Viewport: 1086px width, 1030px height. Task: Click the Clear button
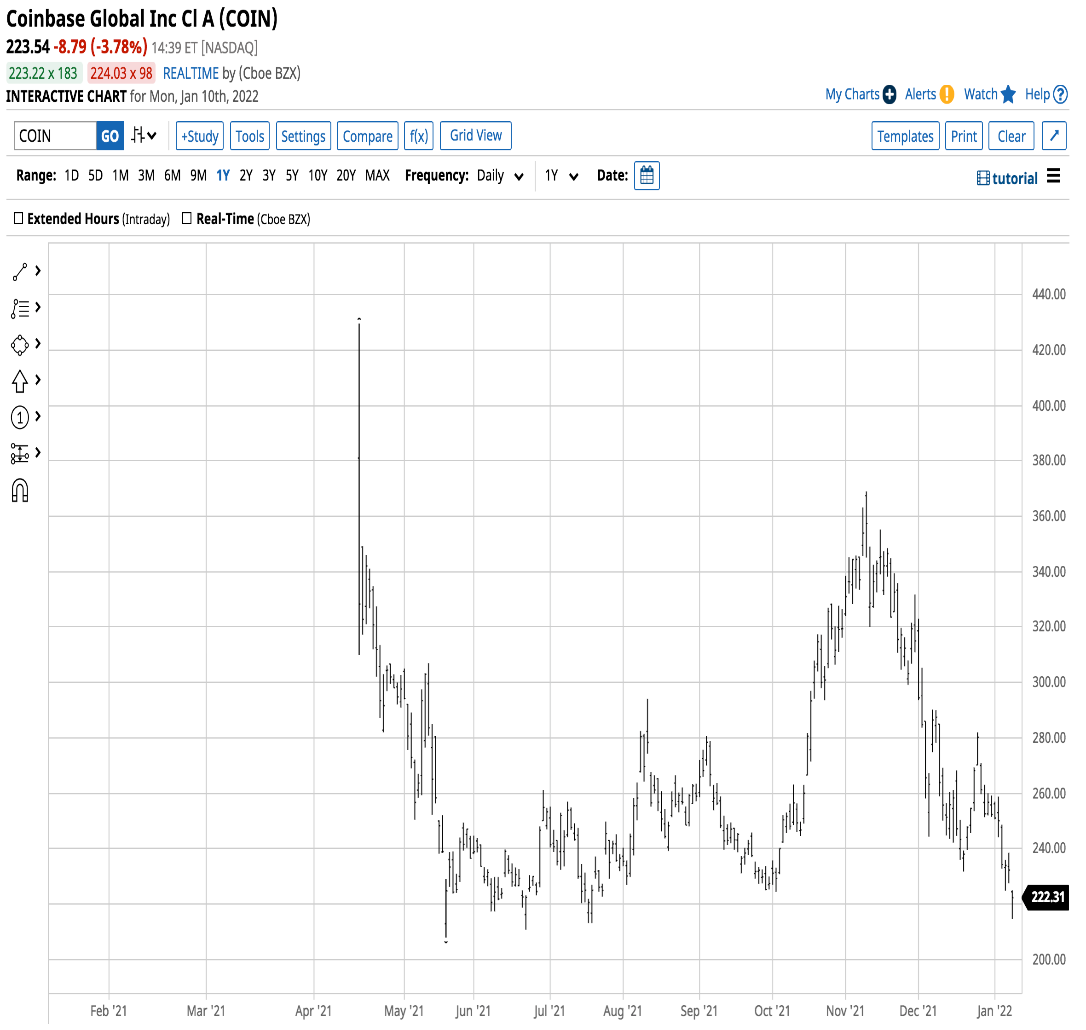[x=1012, y=136]
